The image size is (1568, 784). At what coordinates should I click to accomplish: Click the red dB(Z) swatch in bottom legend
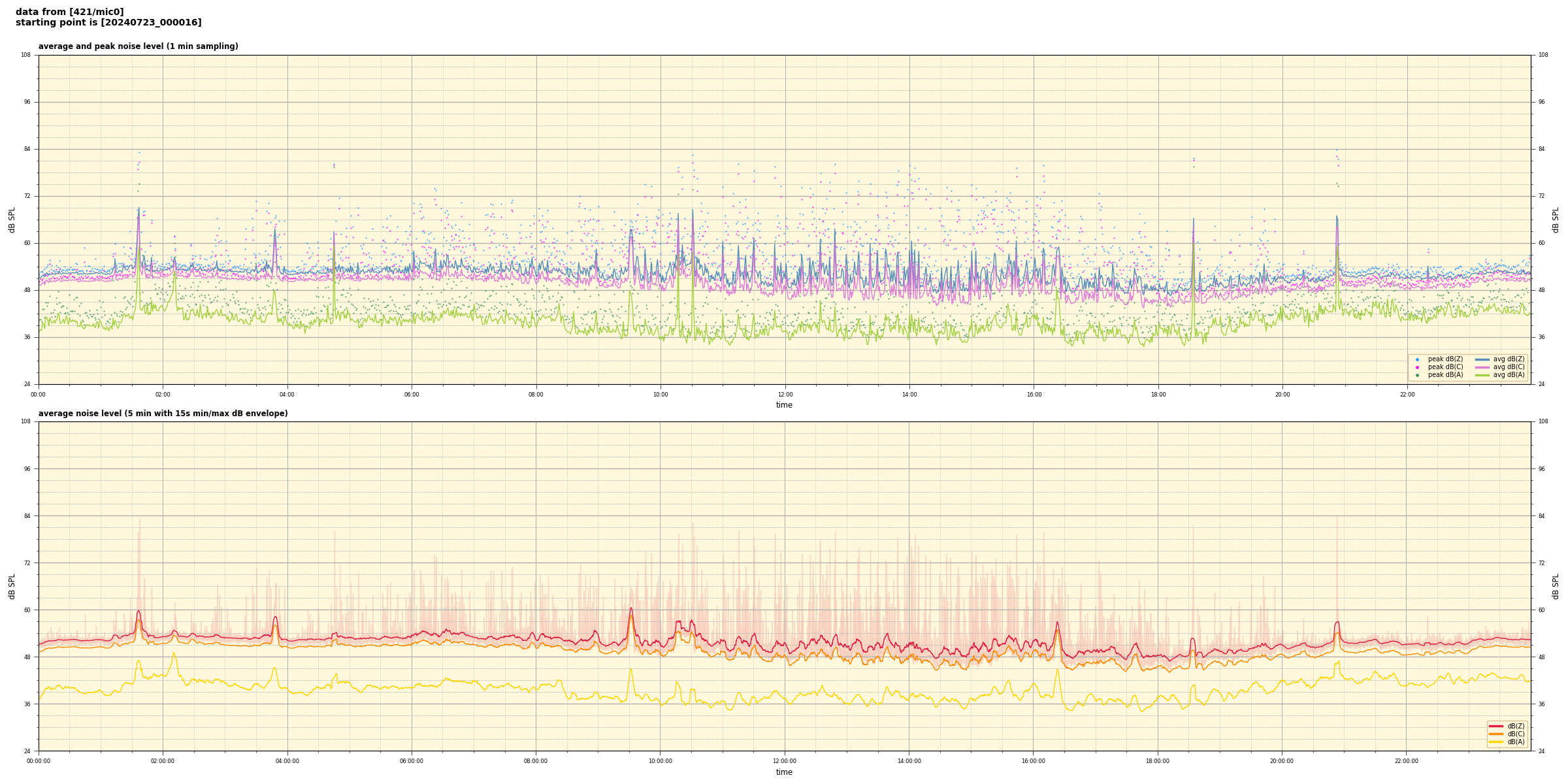tap(1495, 726)
